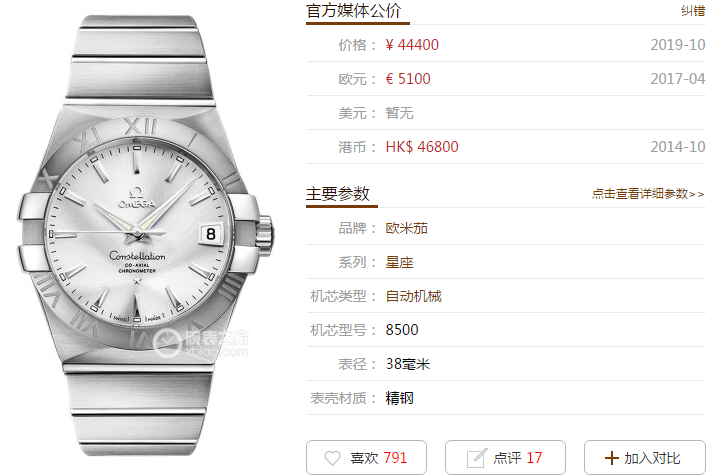Like this watch via 喜欢 791 button
The width and height of the screenshot is (714, 476).
tap(367, 457)
